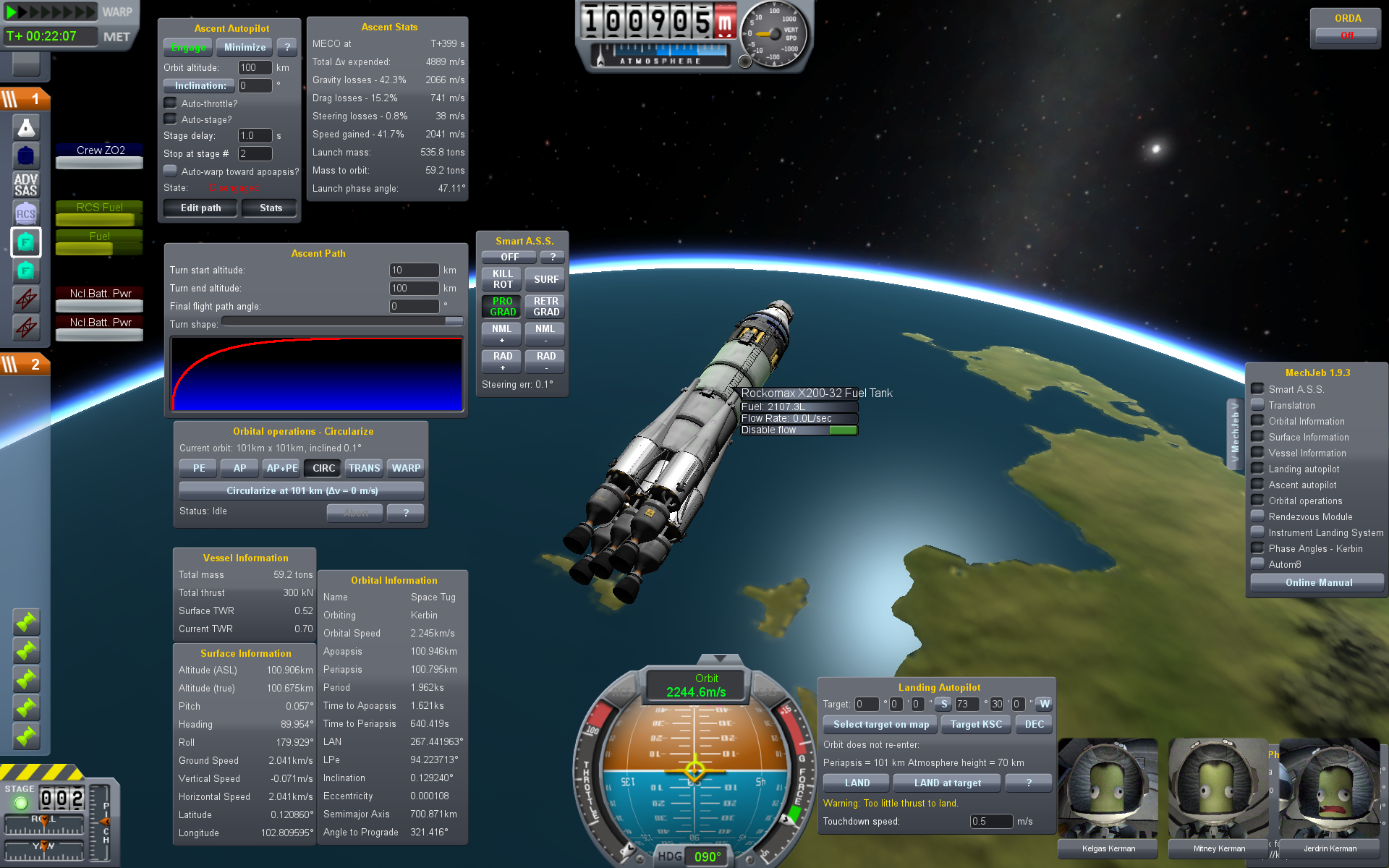Adjust the Turn shape slider

(454, 321)
